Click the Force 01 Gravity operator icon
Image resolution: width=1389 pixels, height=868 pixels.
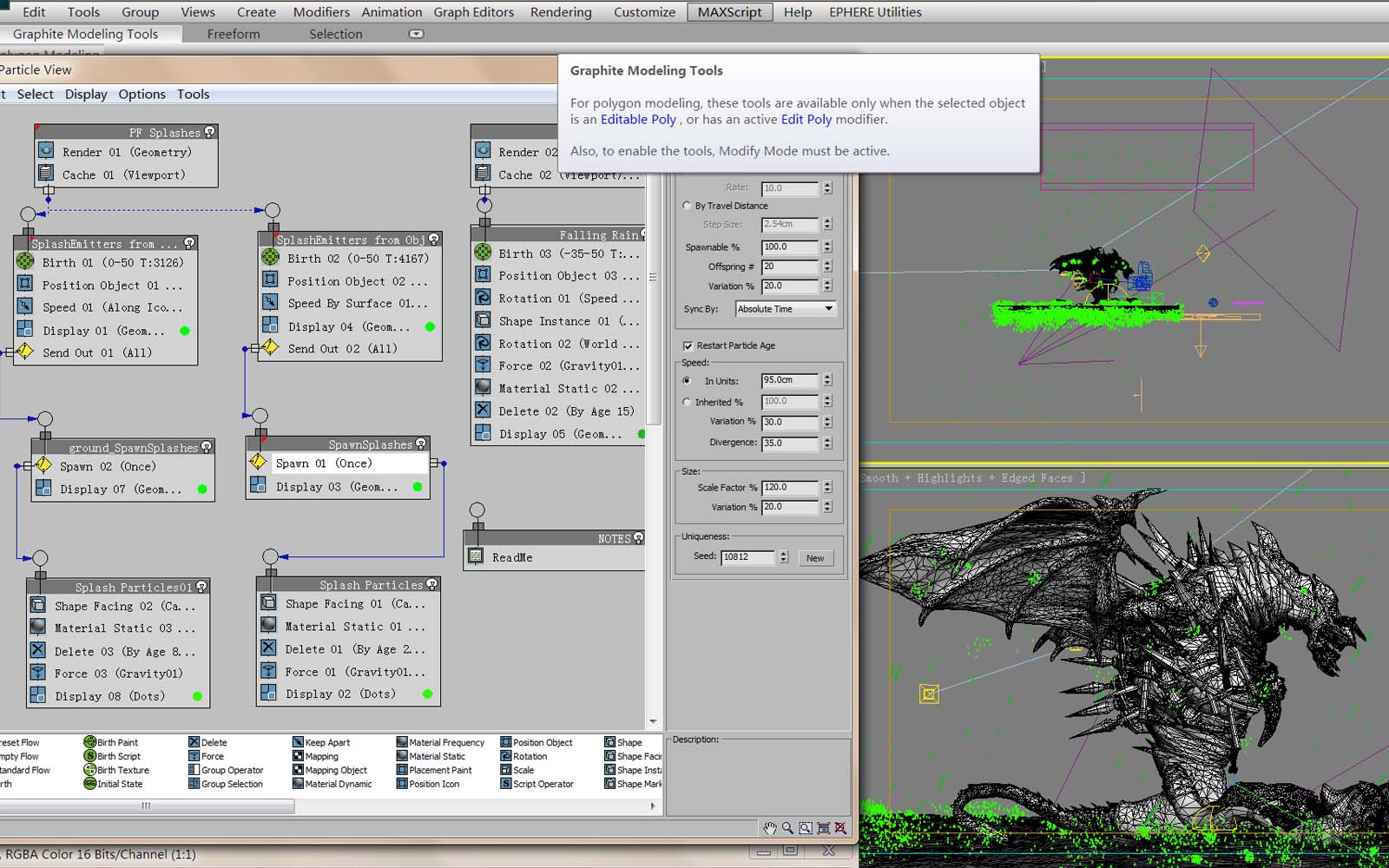click(269, 671)
